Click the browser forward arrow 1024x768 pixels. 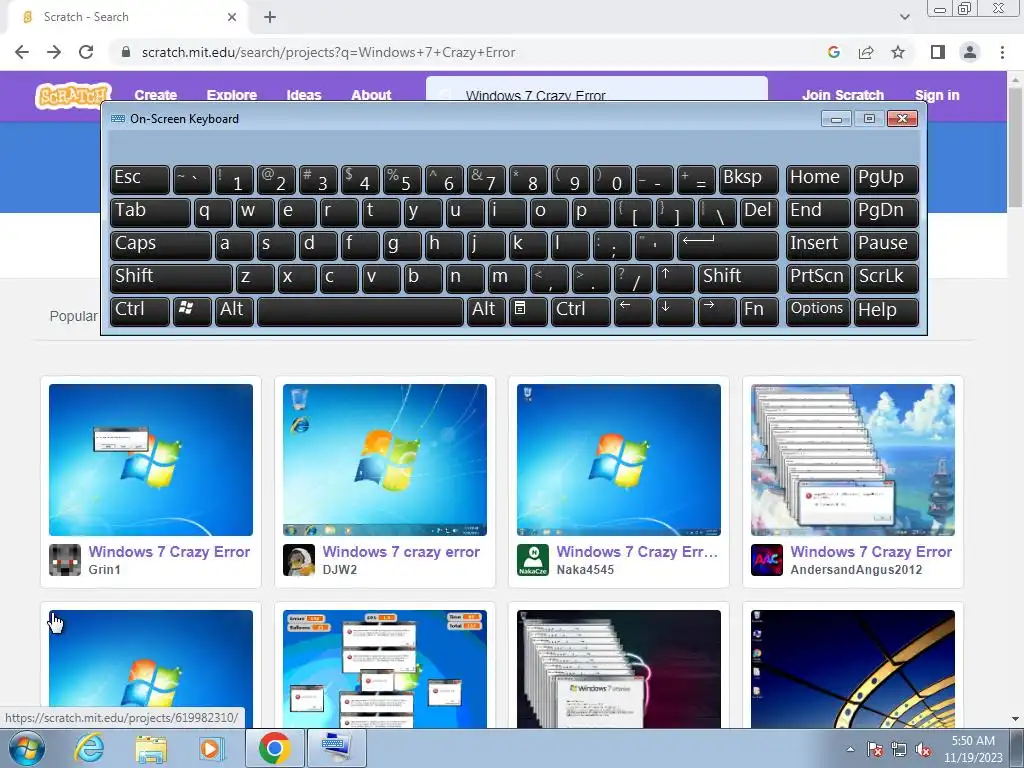coord(54,52)
